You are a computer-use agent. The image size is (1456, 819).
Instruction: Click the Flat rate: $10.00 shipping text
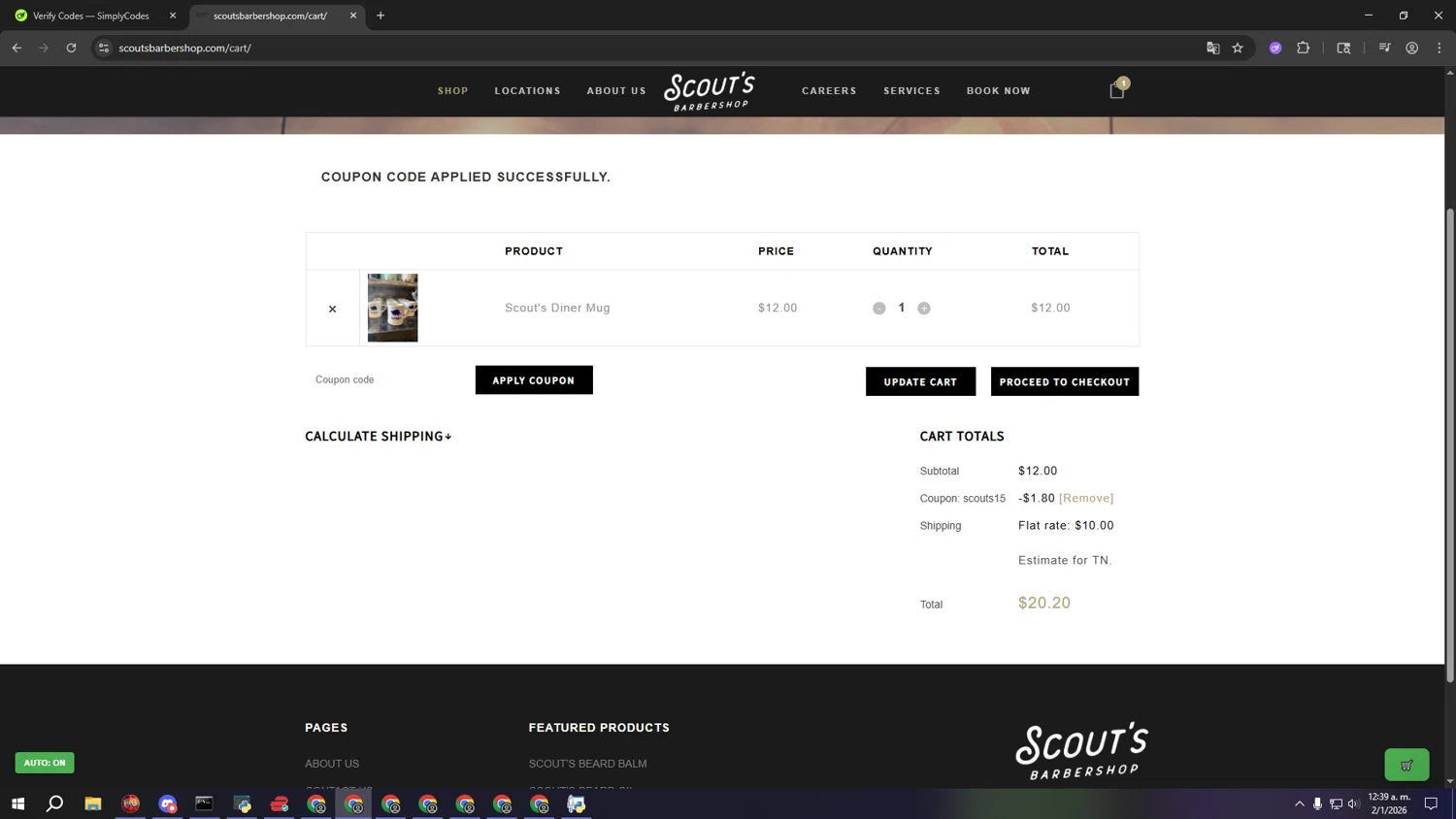point(1066,525)
